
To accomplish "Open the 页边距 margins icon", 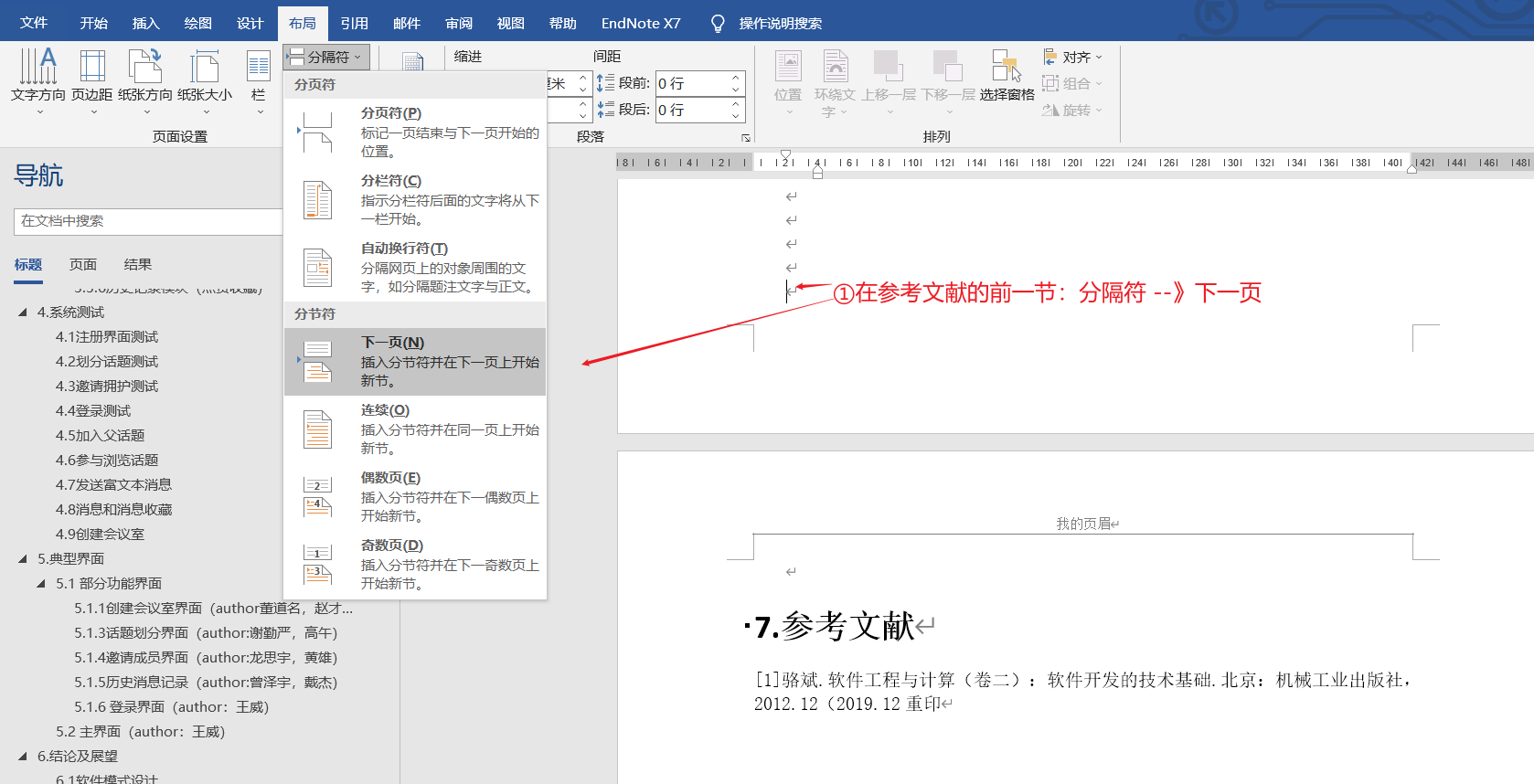I will pos(92,66).
